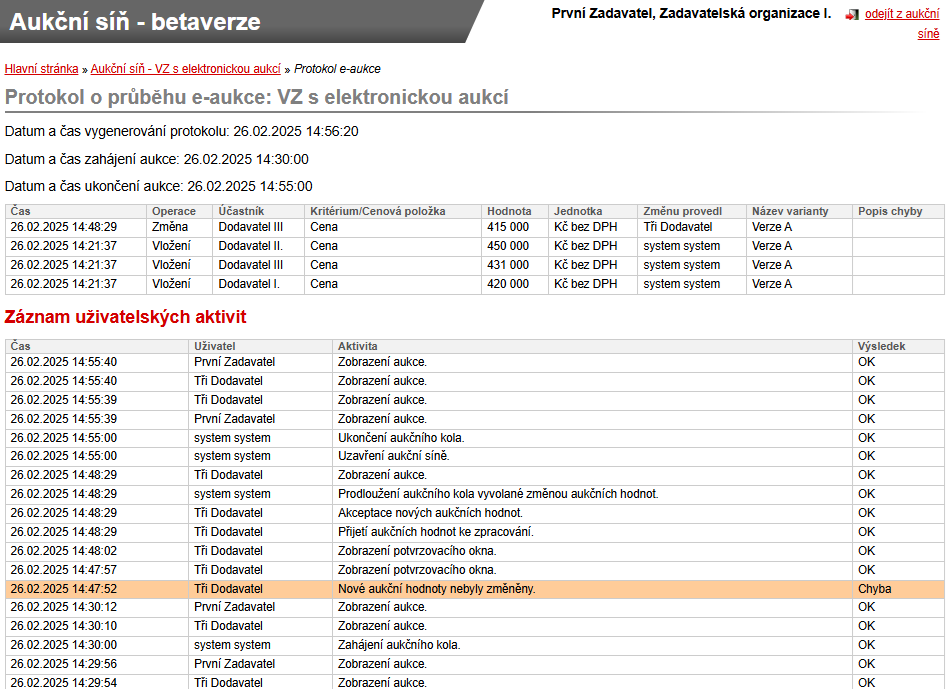Click the 'Operace' column header

[x=173, y=211]
